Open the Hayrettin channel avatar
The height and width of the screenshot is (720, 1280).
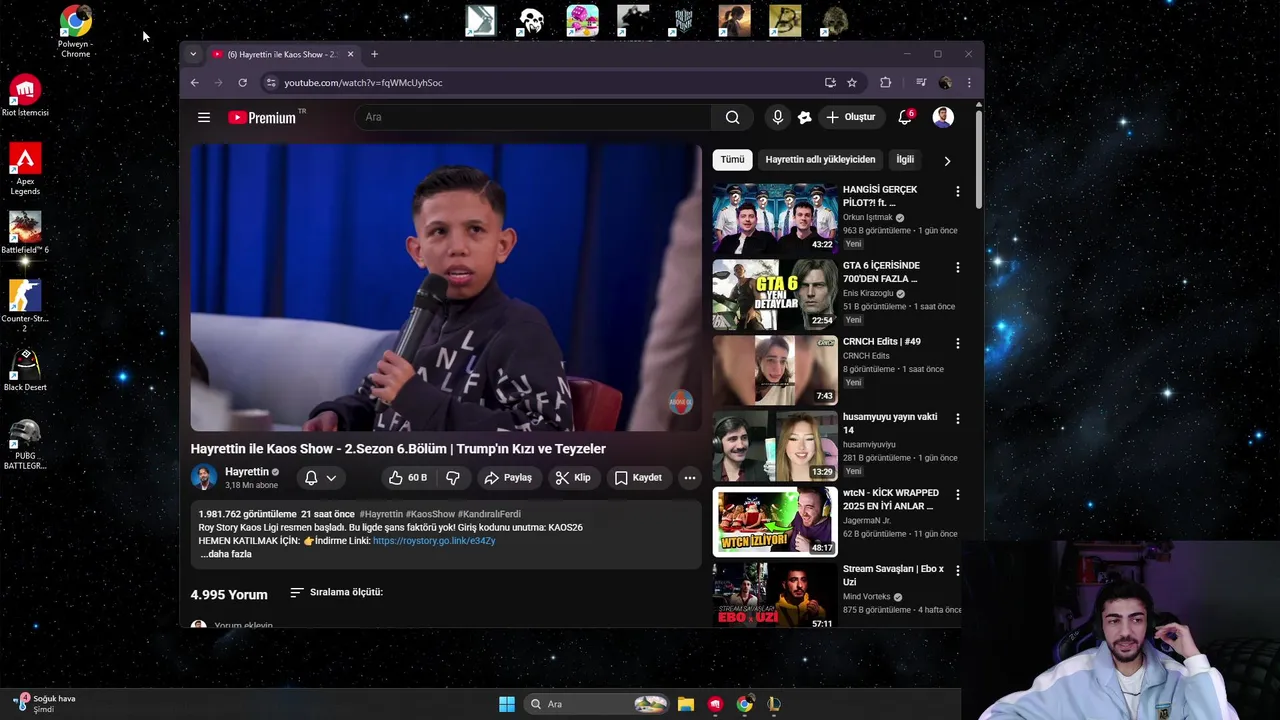[x=204, y=477]
